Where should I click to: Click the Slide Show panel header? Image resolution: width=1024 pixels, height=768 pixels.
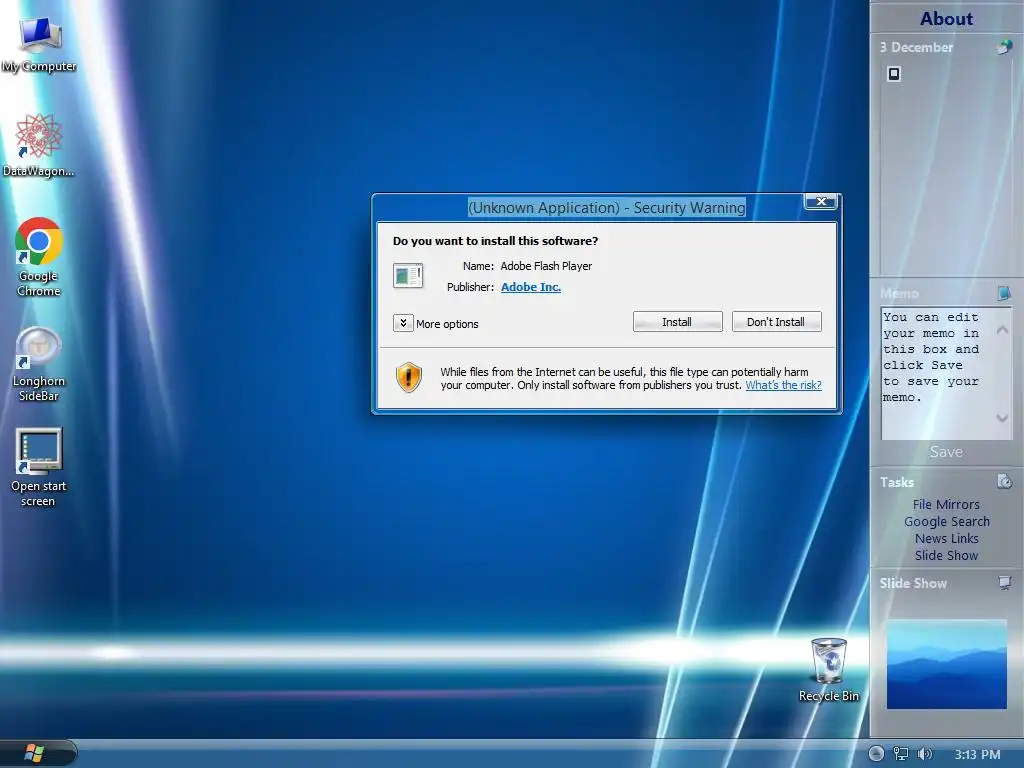(913, 583)
